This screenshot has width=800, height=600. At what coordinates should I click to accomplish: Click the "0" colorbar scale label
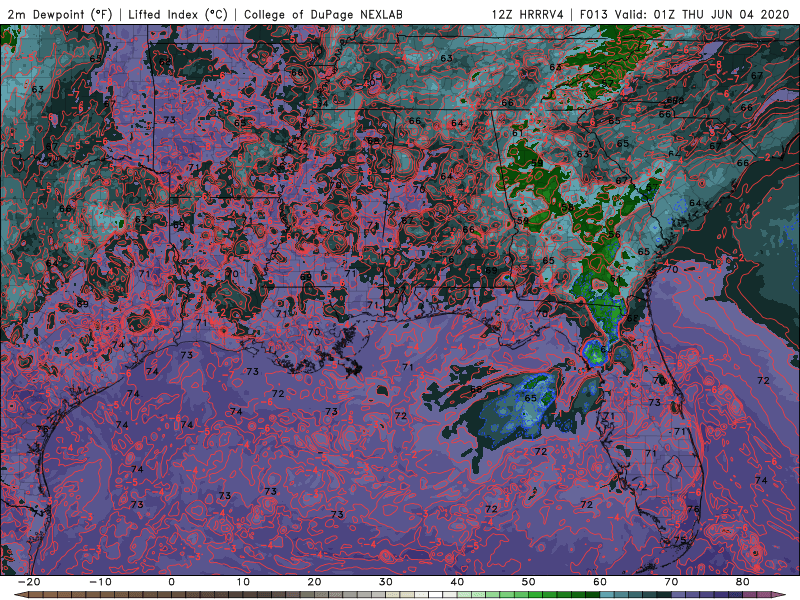pos(171,582)
